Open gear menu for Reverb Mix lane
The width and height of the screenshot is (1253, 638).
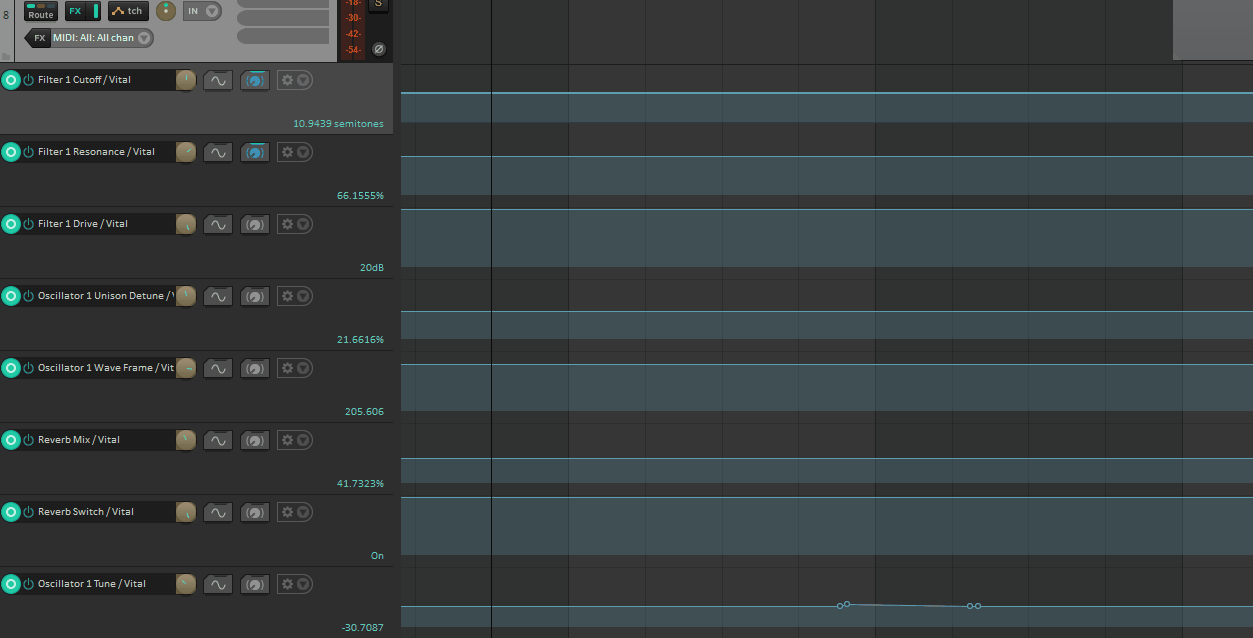tap(295, 440)
